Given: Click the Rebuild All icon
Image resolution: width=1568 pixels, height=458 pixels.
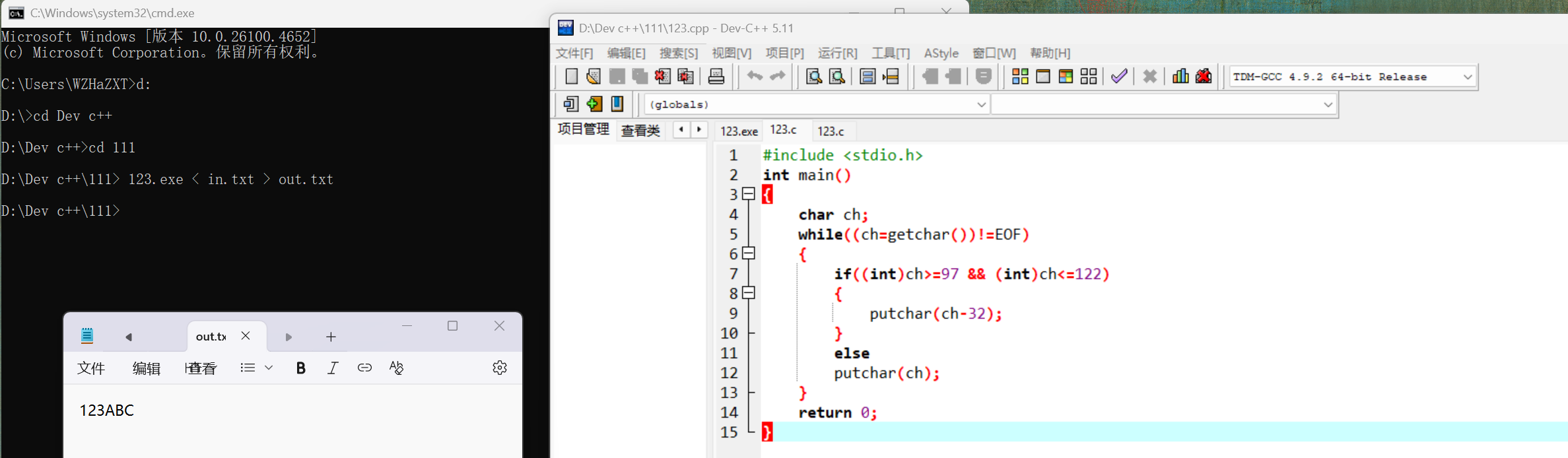Looking at the screenshot, I should pyautogui.click(x=1089, y=77).
